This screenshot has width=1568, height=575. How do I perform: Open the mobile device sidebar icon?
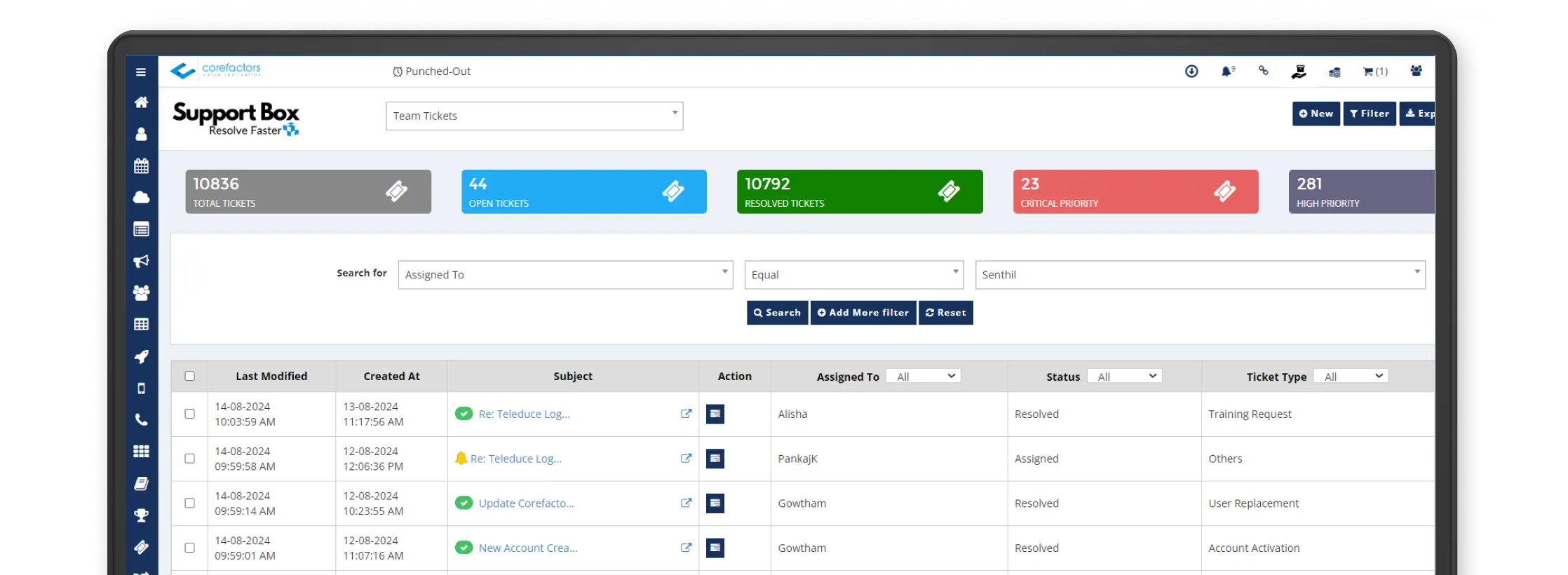[141, 388]
